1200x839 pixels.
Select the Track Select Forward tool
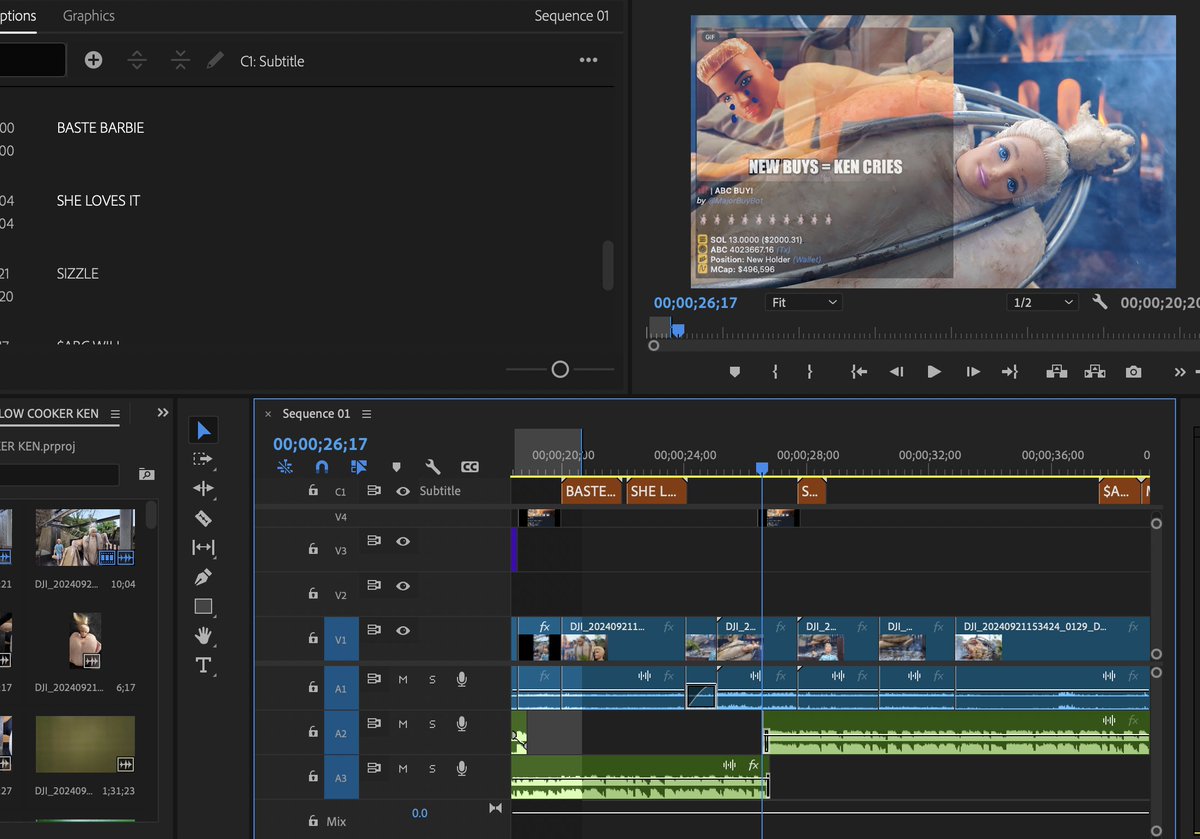(203, 459)
